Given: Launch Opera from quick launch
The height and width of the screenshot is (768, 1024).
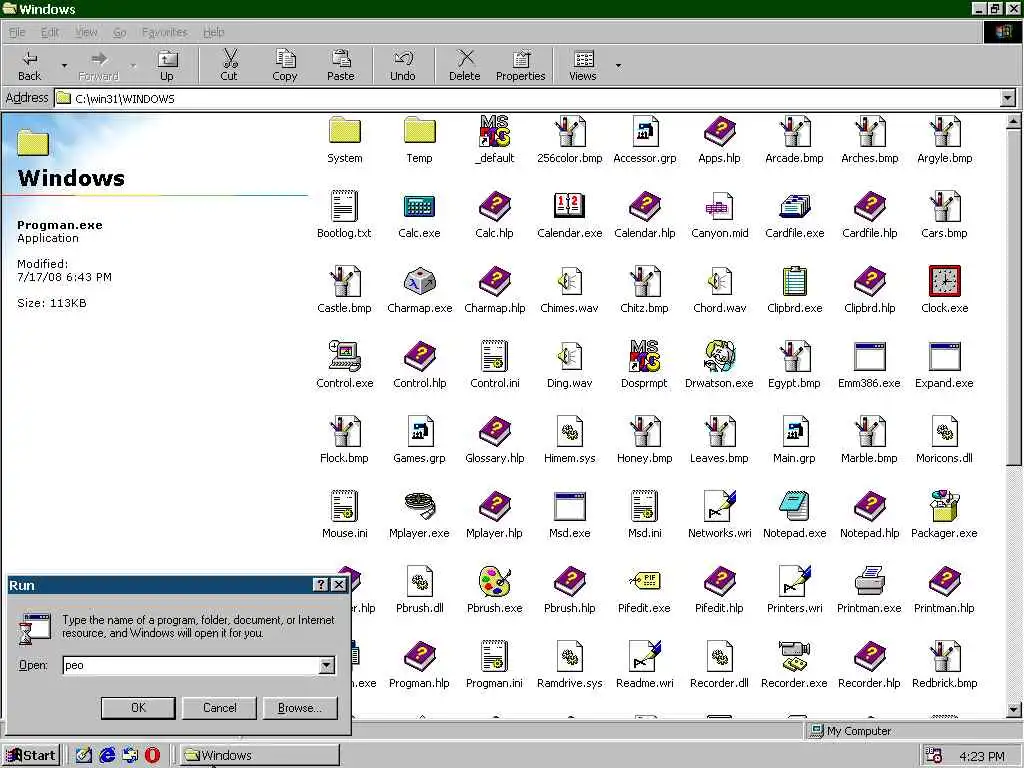Looking at the screenshot, I should 152,755.
